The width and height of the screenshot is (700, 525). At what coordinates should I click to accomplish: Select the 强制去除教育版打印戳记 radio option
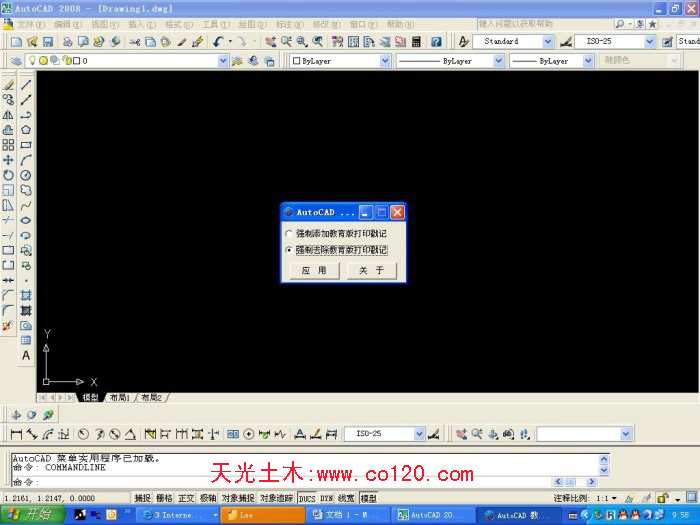click(290, 250)
